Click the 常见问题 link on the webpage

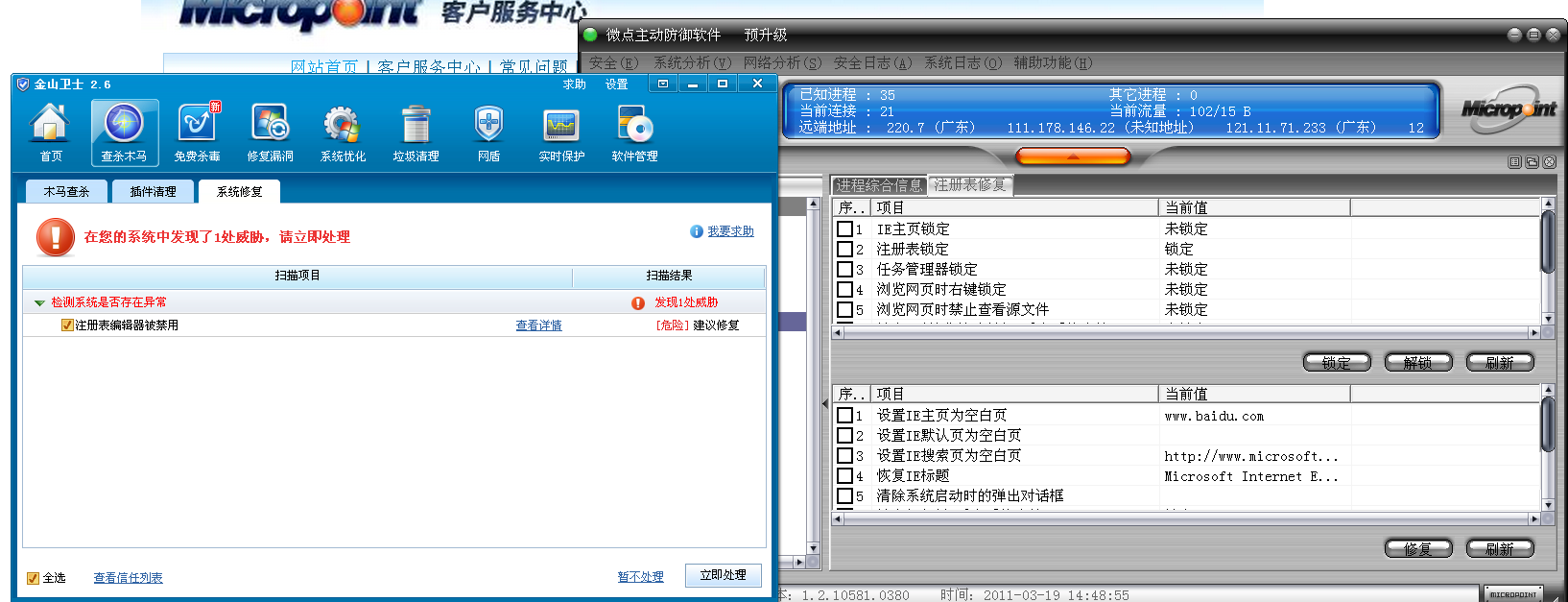pyautogui.click(x=534, y=67)
